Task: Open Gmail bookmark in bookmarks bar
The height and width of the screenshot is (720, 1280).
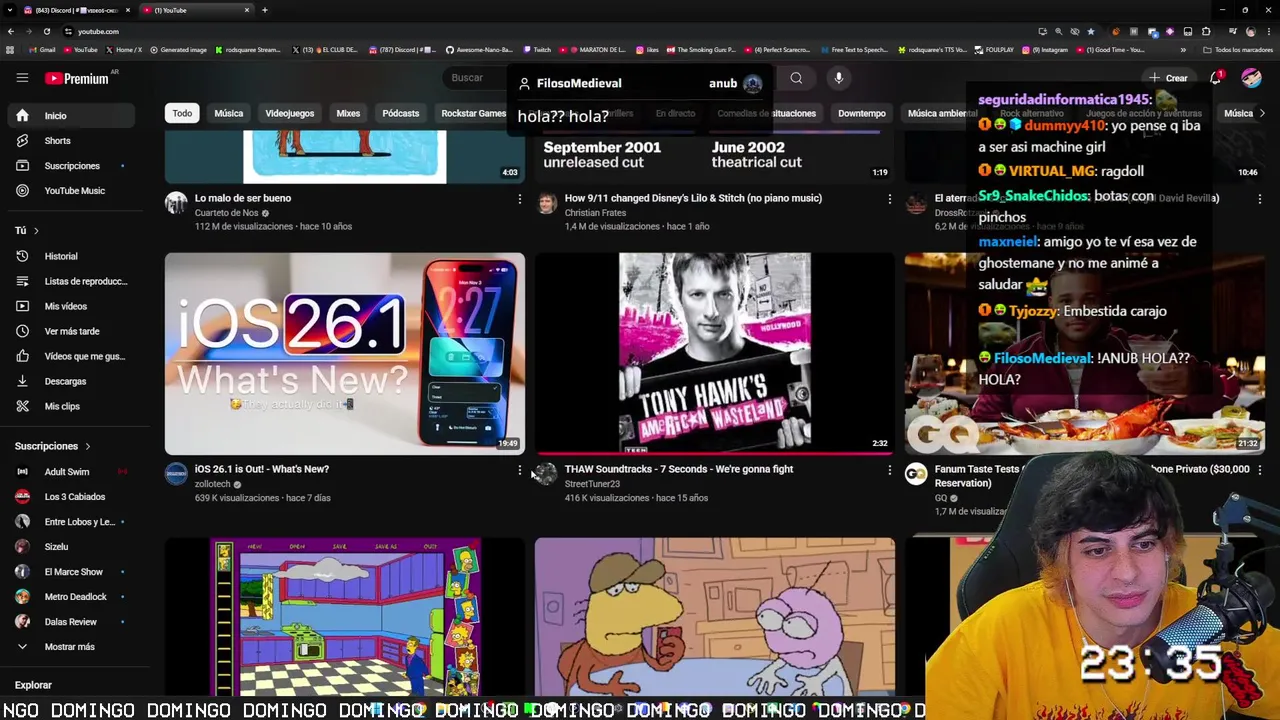Action: (x=42, y=49)
